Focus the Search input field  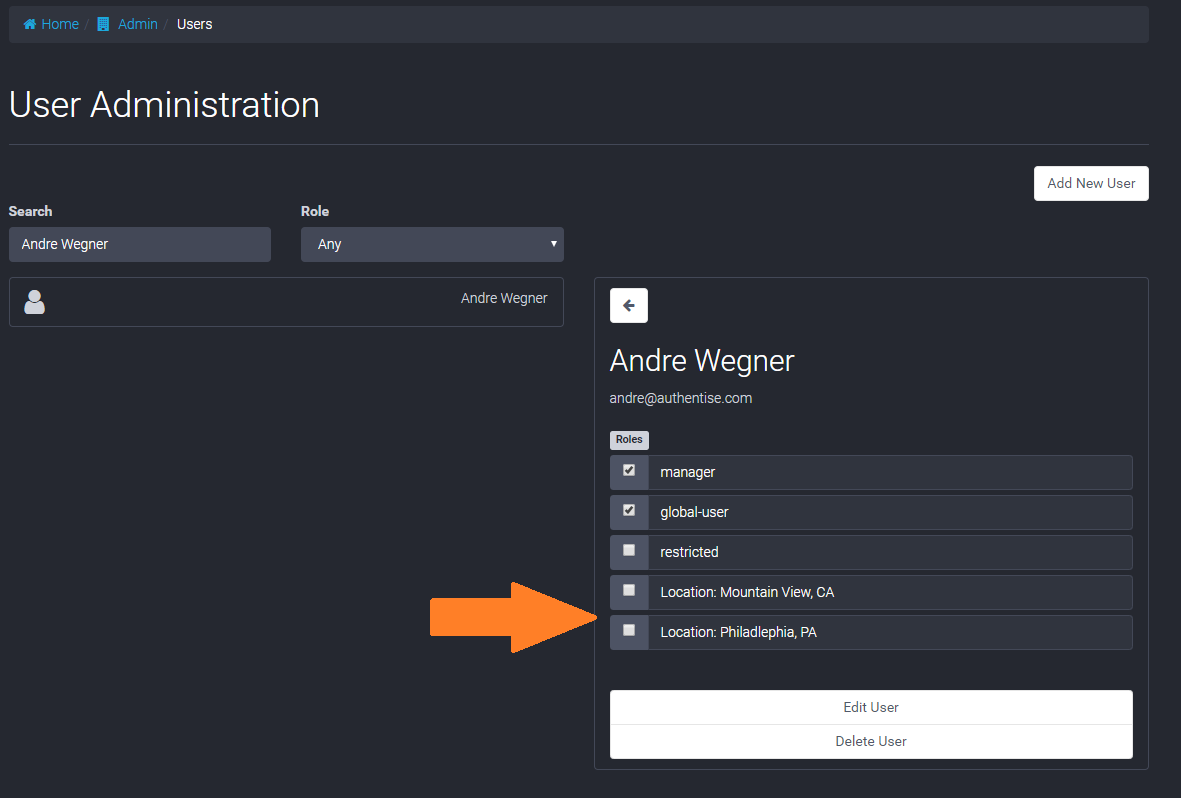(x=140, y=244)
